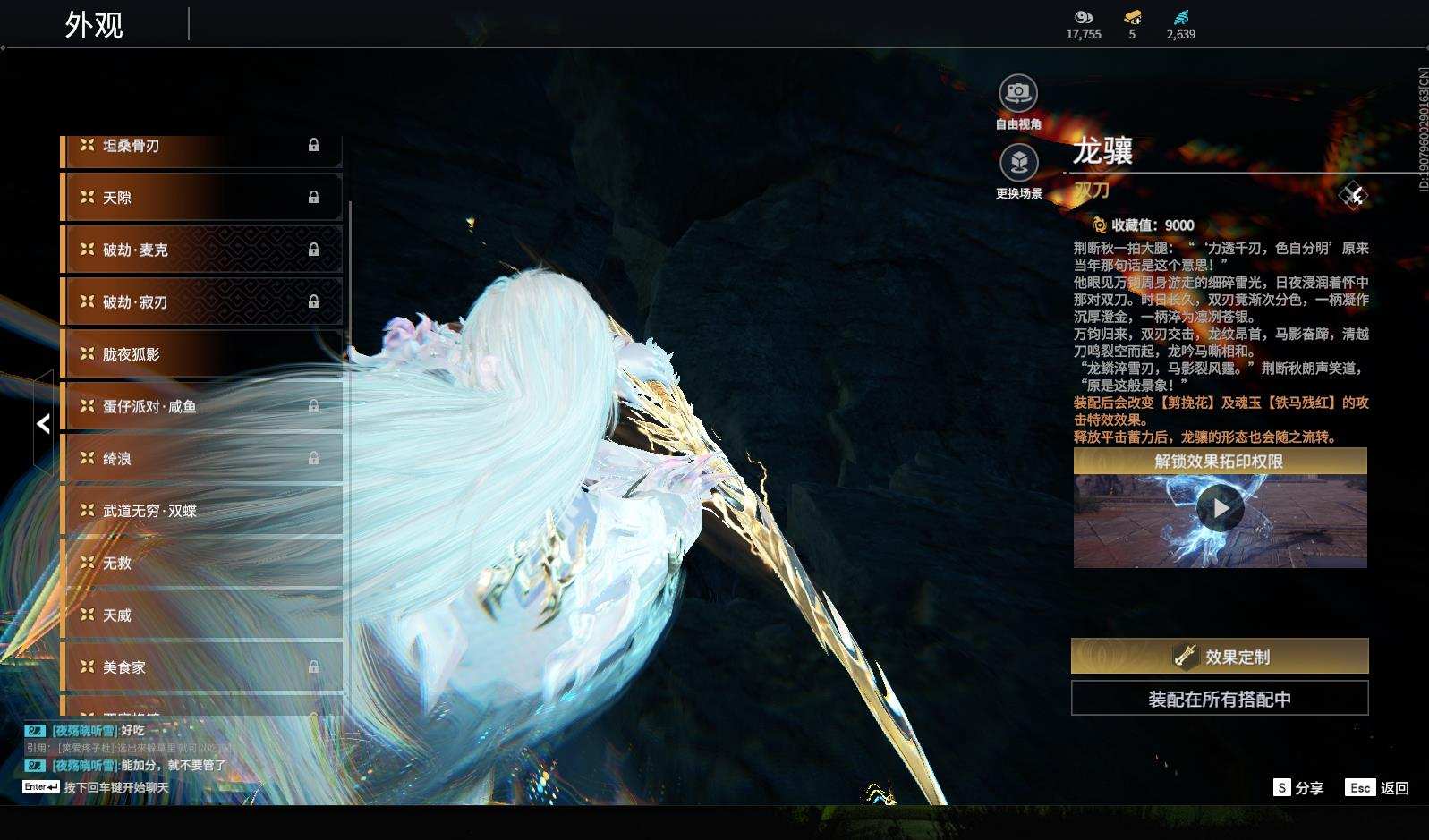Collapse the skin list with the left arrow
Screen dimensions: 1429x840
43,423
